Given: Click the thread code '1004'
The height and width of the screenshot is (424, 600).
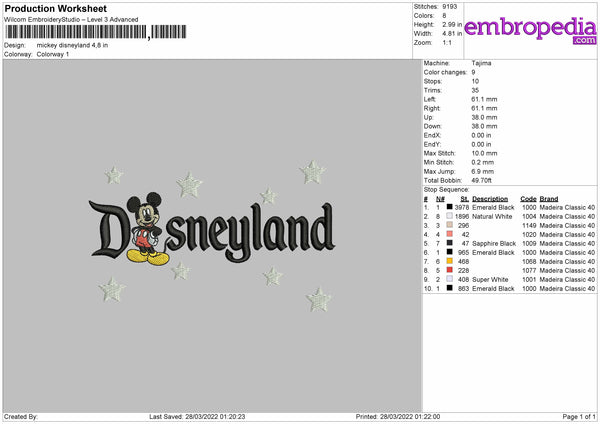Looking at the screenshot, I should pos(529,217).
